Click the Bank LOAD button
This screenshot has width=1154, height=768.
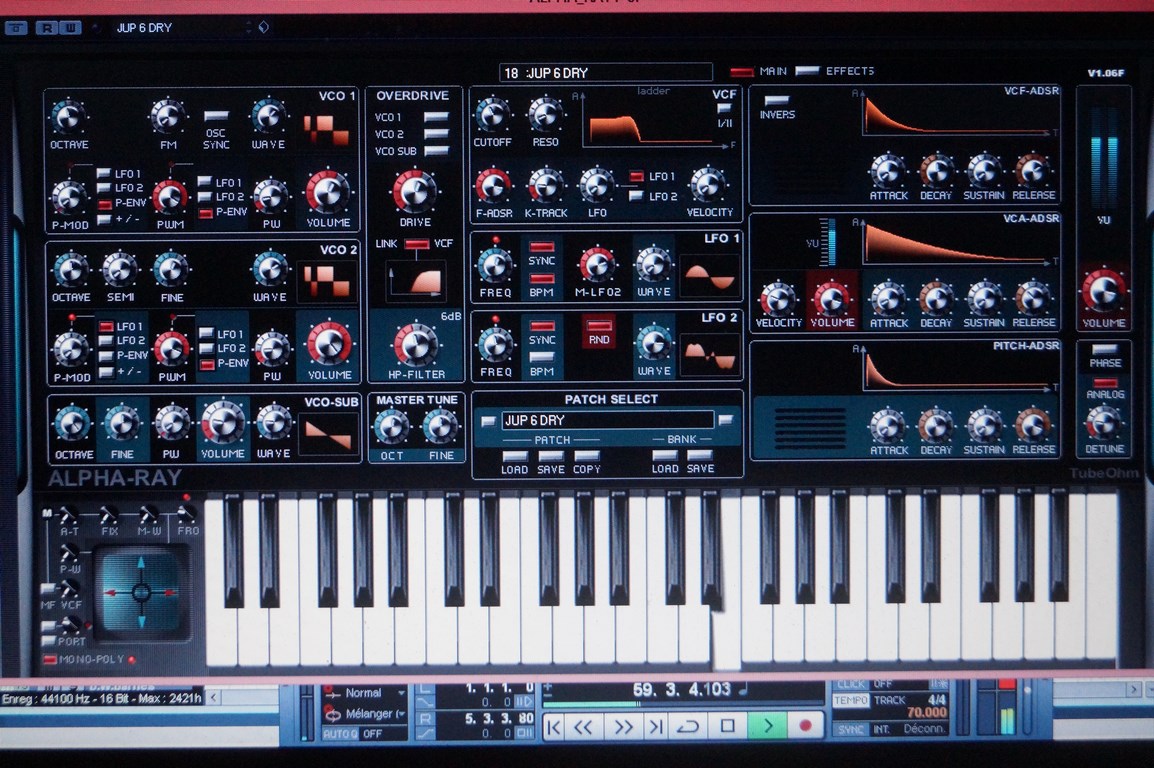click(x=665, y=455)
